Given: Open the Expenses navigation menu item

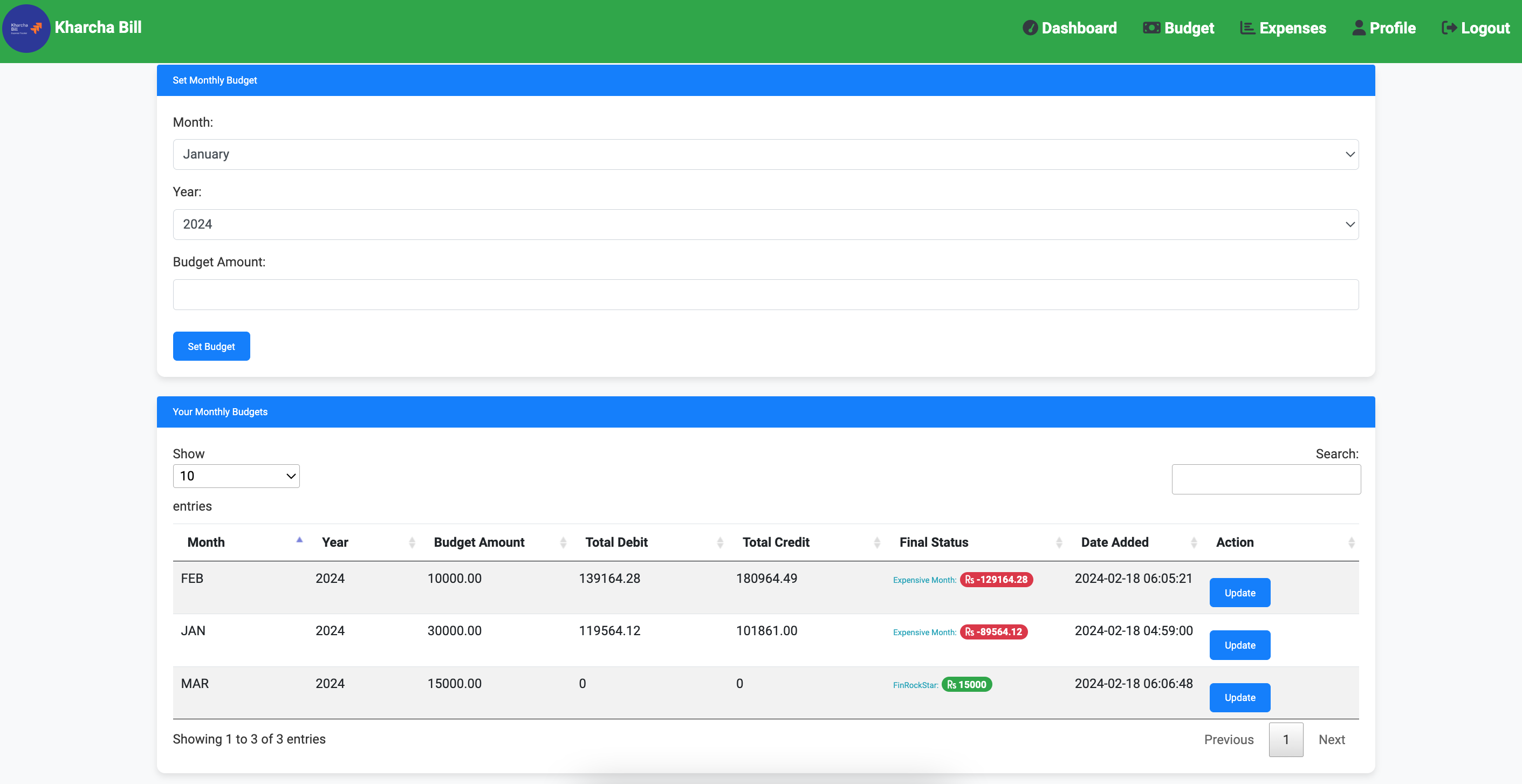Looking at the screenshot, I should click(1292, 27).
